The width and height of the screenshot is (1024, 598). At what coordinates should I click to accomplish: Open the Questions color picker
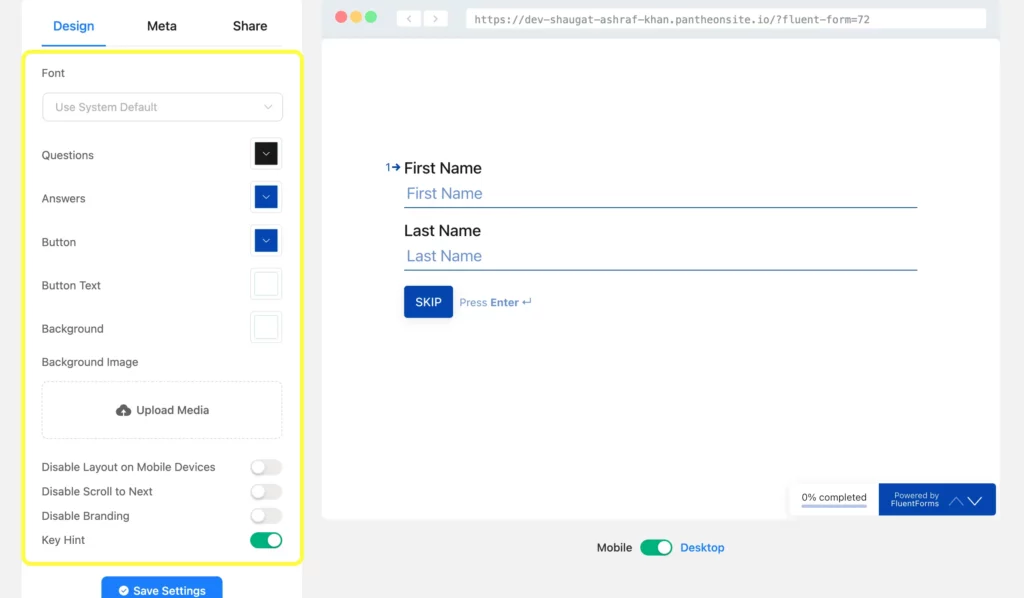266,154
